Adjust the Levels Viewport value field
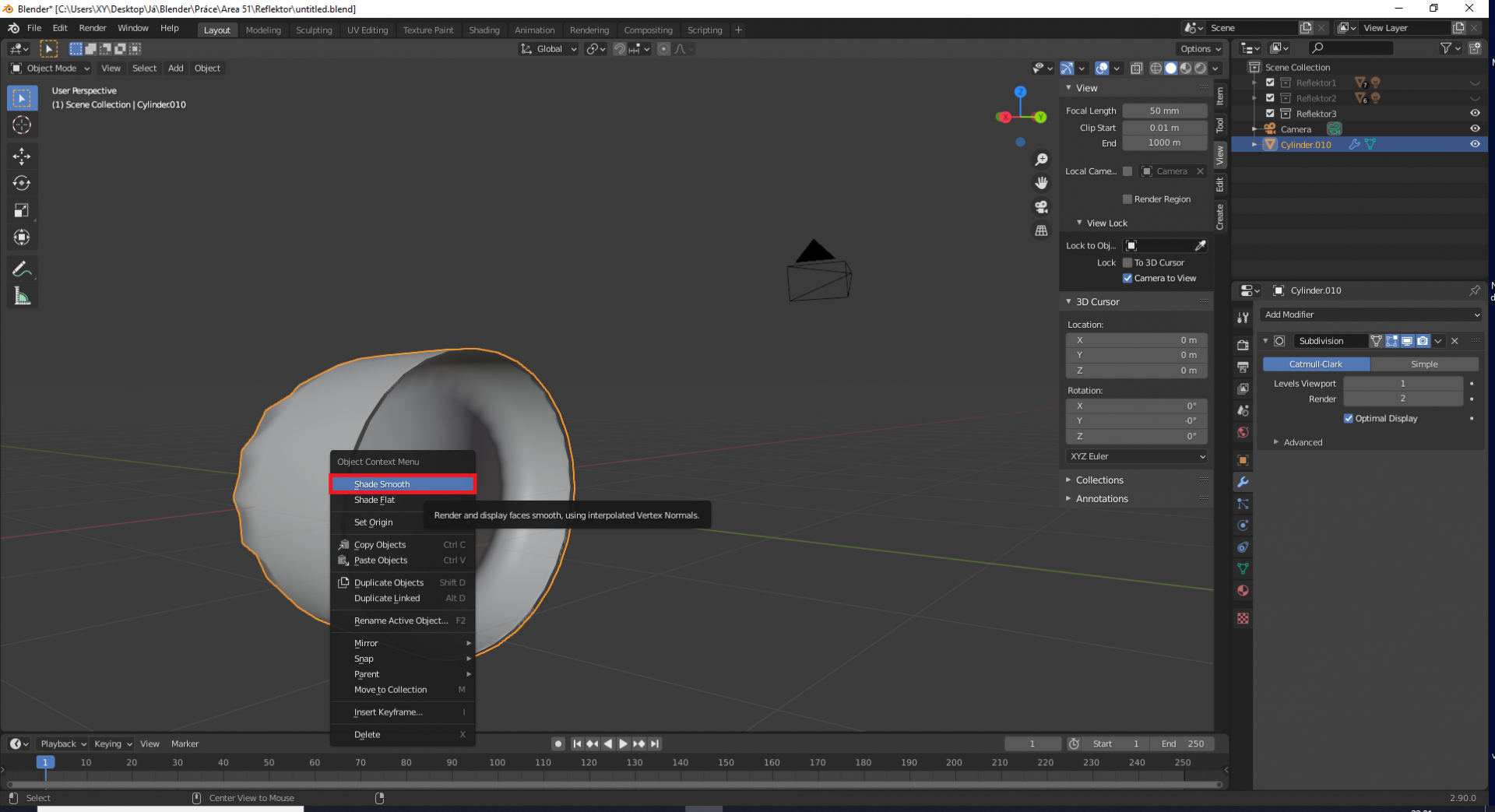Viewport: 1495px width, 812px height. [x=1402, y=384]
